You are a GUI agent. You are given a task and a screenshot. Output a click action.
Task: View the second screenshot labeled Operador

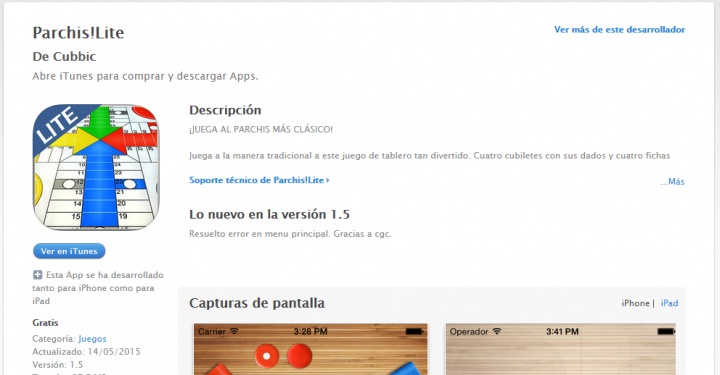point(561,349)
